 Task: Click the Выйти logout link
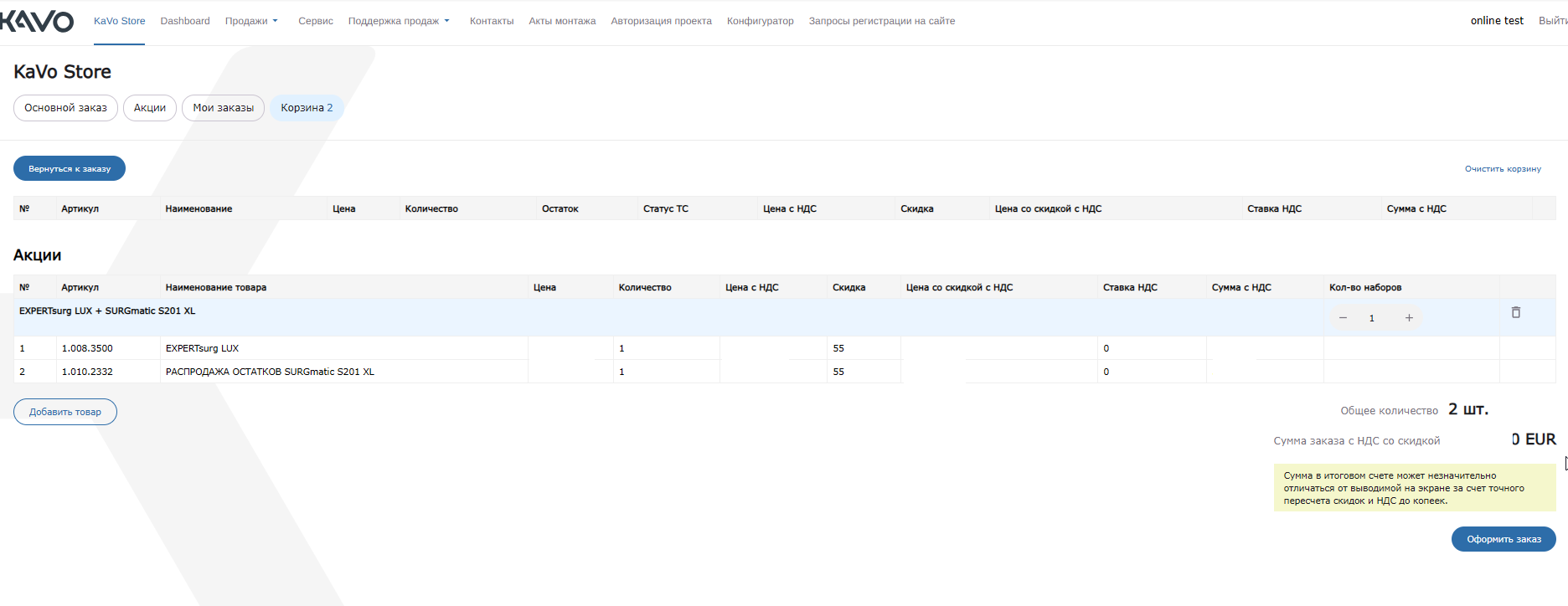coord(1553,21)
